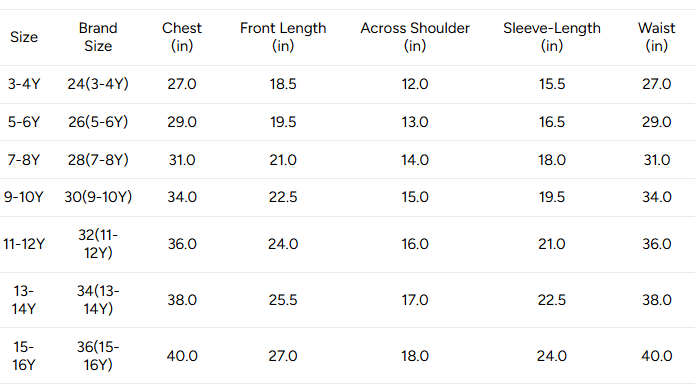Image resolution: width=695 pixels, height=387 pixels.
Task: Select the Chest (in) column header
Action: 182,37
